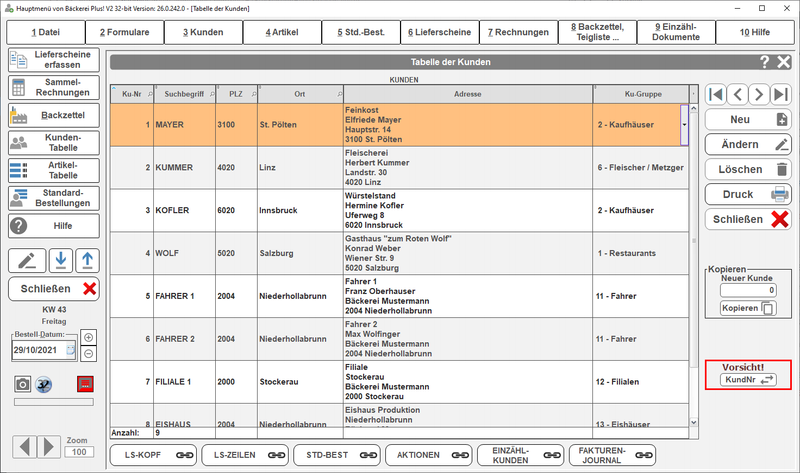This screenshot has height=473, width=800.
Task: Click the Adresse column header
Action: pos(468,94)
